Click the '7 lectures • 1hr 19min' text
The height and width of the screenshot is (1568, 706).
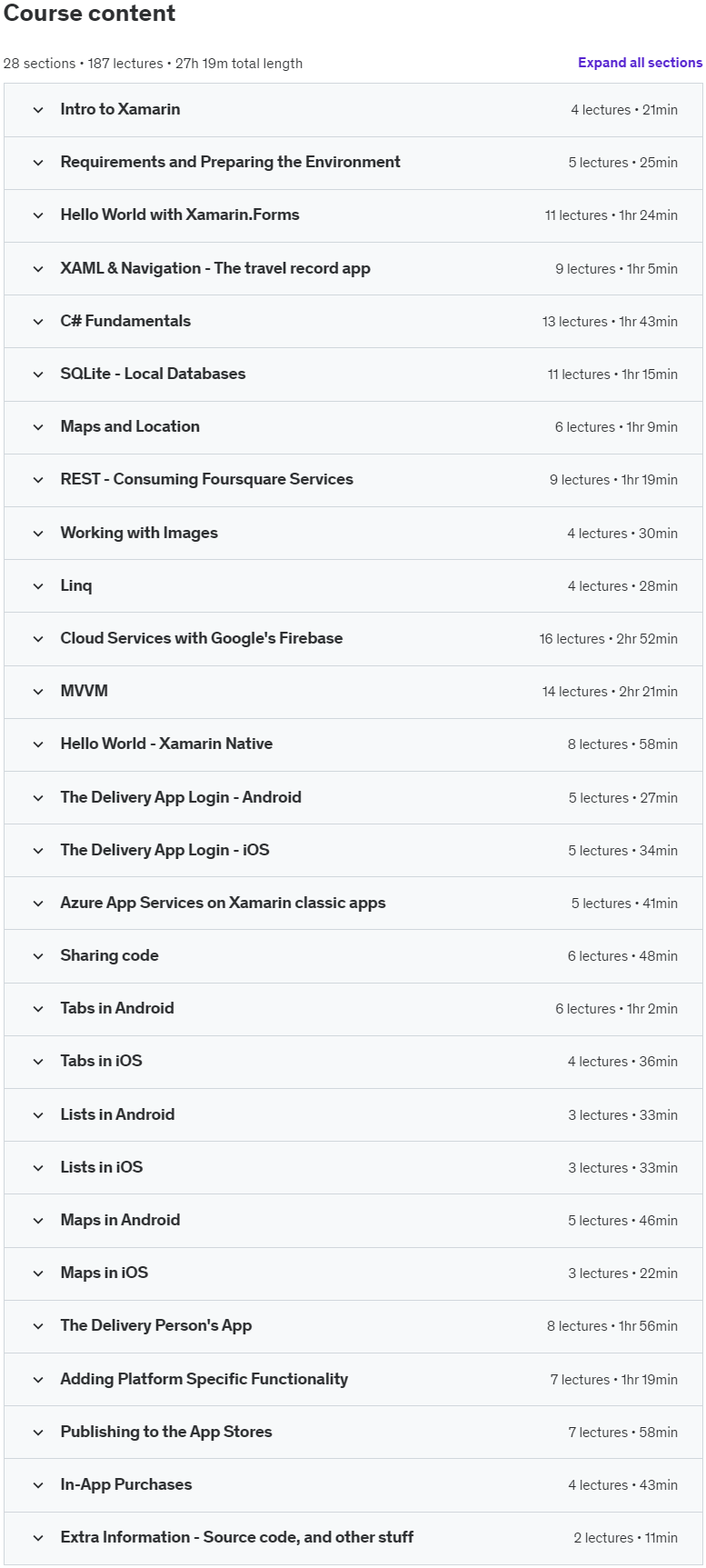pyautogui.click(x=614, y=1380)
